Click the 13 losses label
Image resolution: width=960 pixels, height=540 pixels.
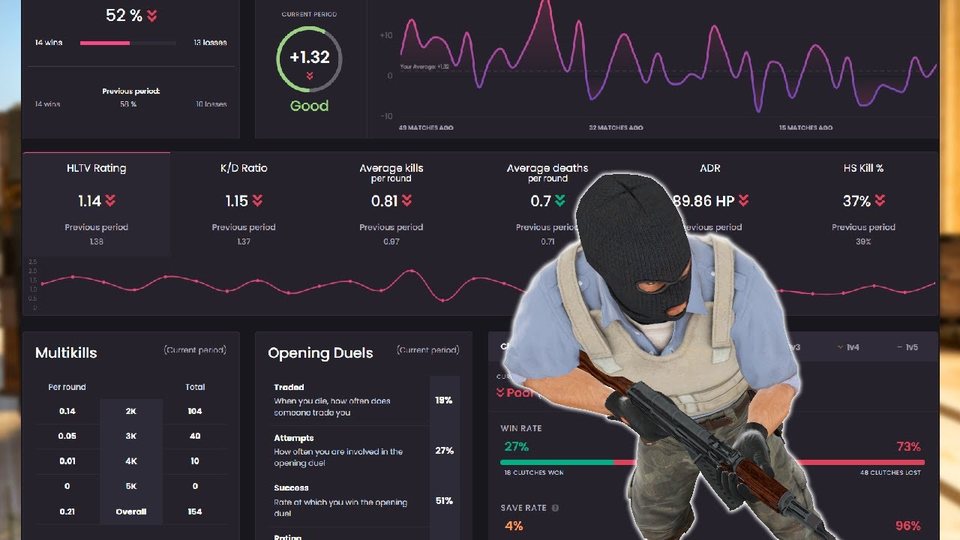(210, 43)
